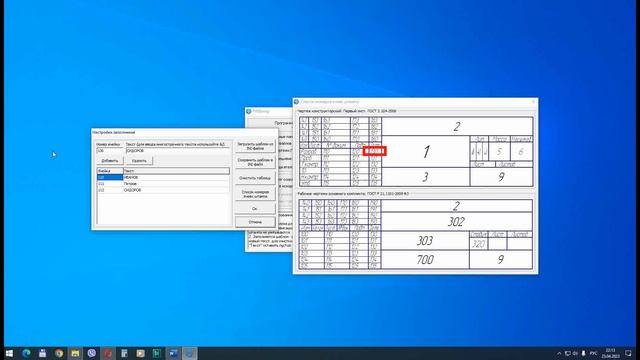Click Сохранить шаблон в INI-файл
The image size is (640, 360).
[x=255, y=162]
